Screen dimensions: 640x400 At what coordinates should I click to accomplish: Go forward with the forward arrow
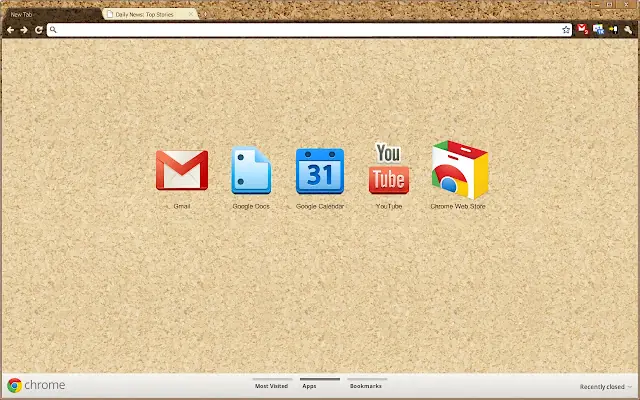pyautogui.click(x=24, y=30)
